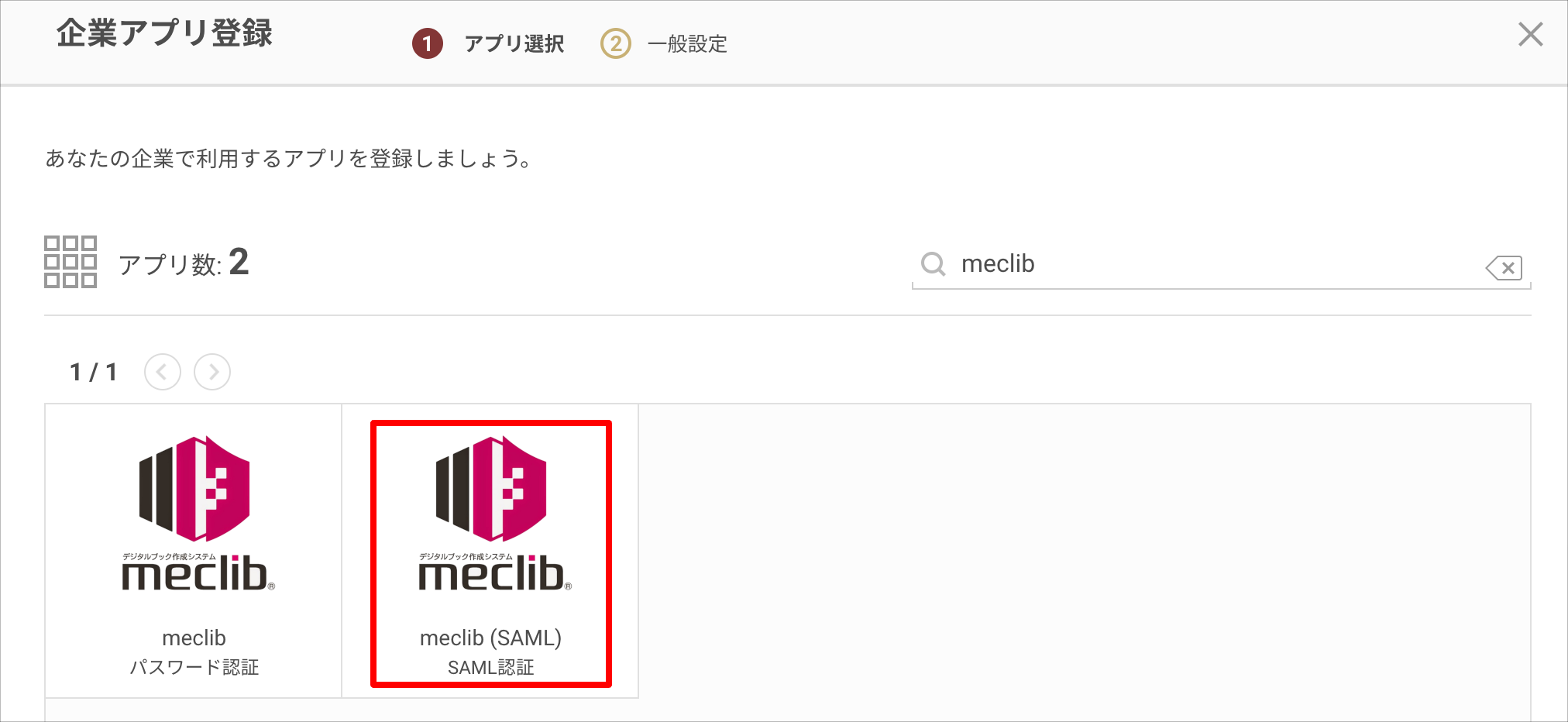The image size is (1568, 722).
Task: Click the パスワード認証 label
Action: (x=194, y=667)
